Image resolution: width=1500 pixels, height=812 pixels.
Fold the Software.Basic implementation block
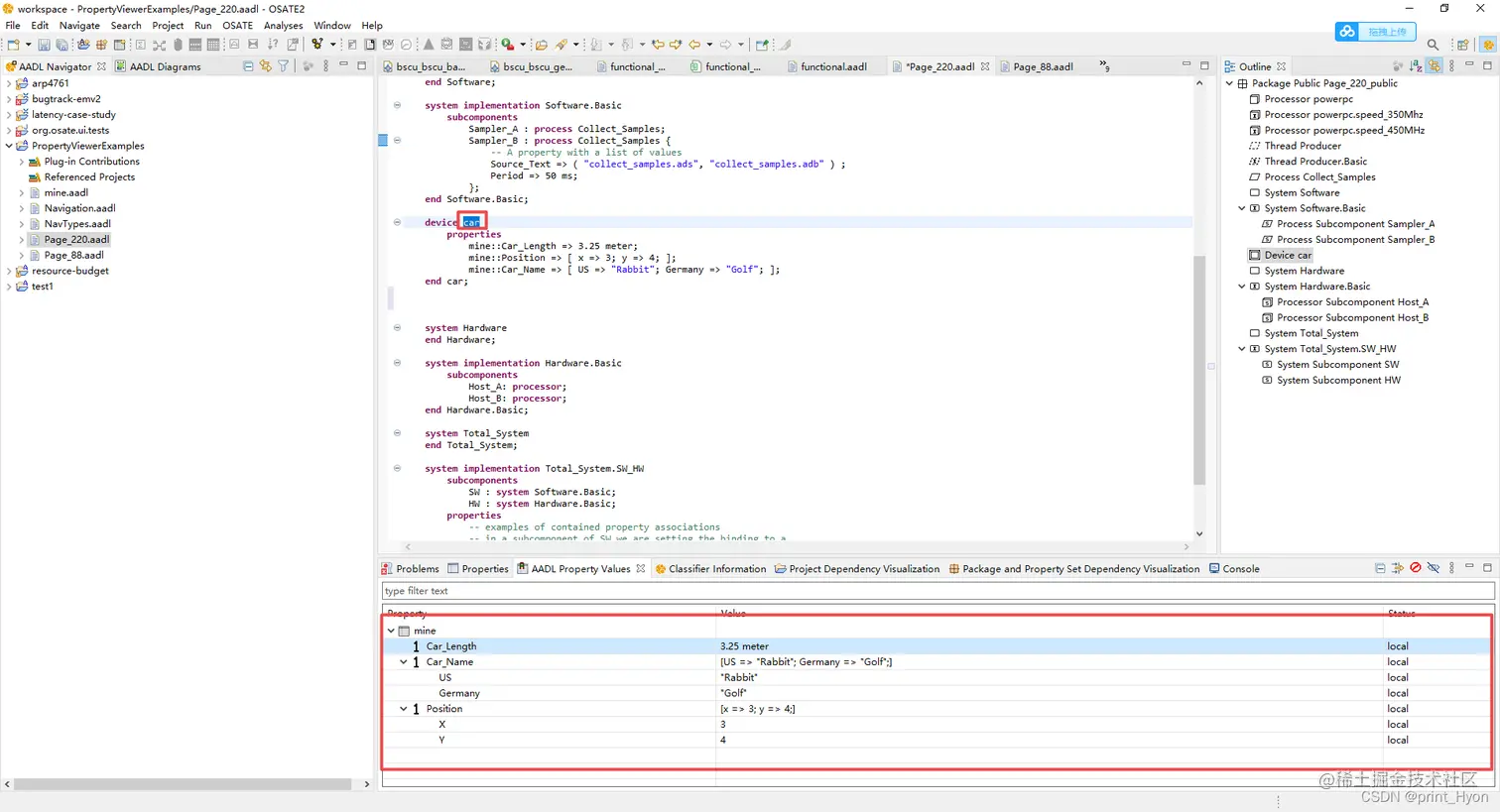tap(397, 105)
